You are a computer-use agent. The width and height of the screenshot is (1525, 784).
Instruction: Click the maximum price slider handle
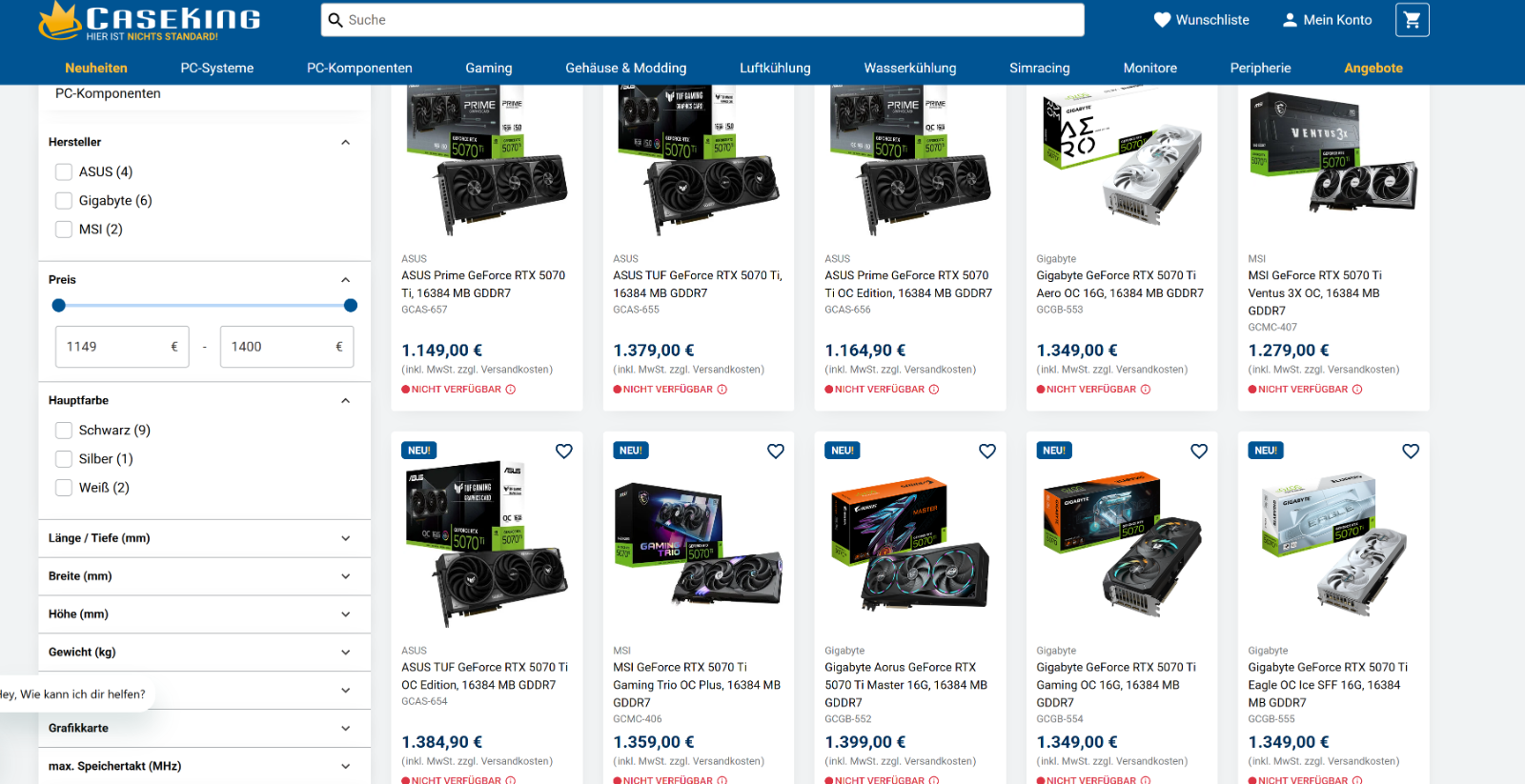[351, 306]
